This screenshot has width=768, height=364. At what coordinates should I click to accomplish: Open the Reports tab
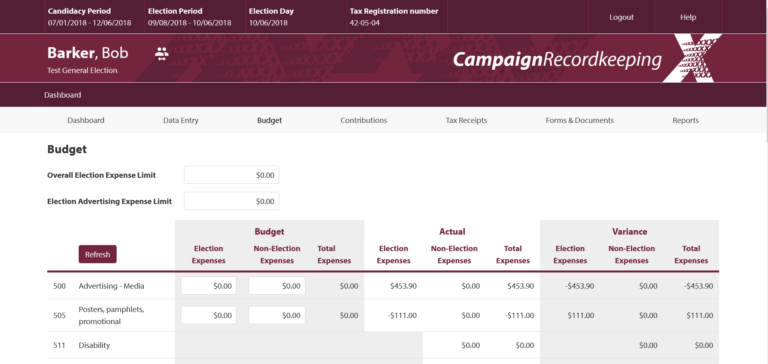[685, 120]
